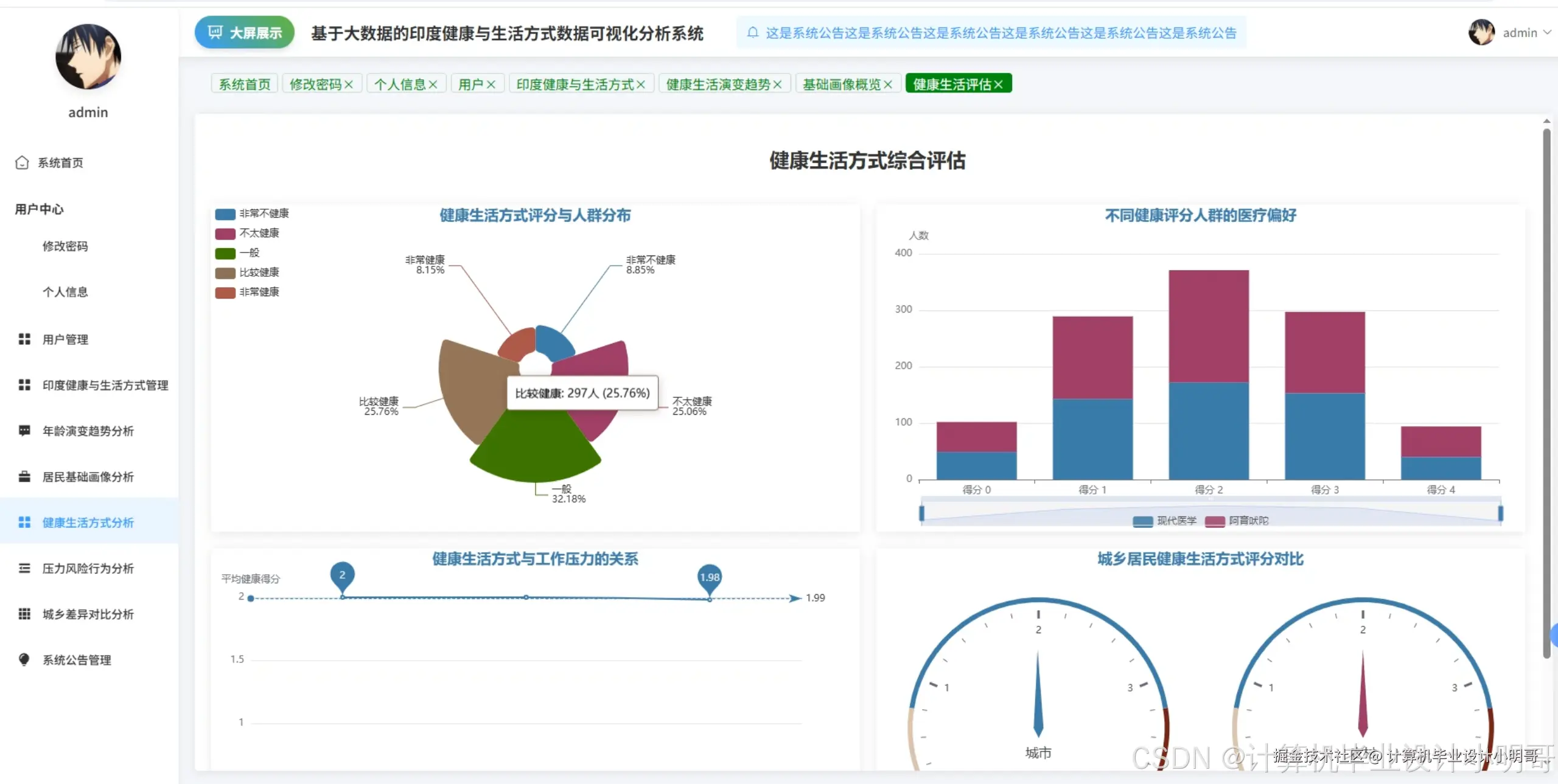Switch to the 健康生活演变趋势 tab
The height and width of the screenshot is (784, 1558).
[x=718, y=85]
